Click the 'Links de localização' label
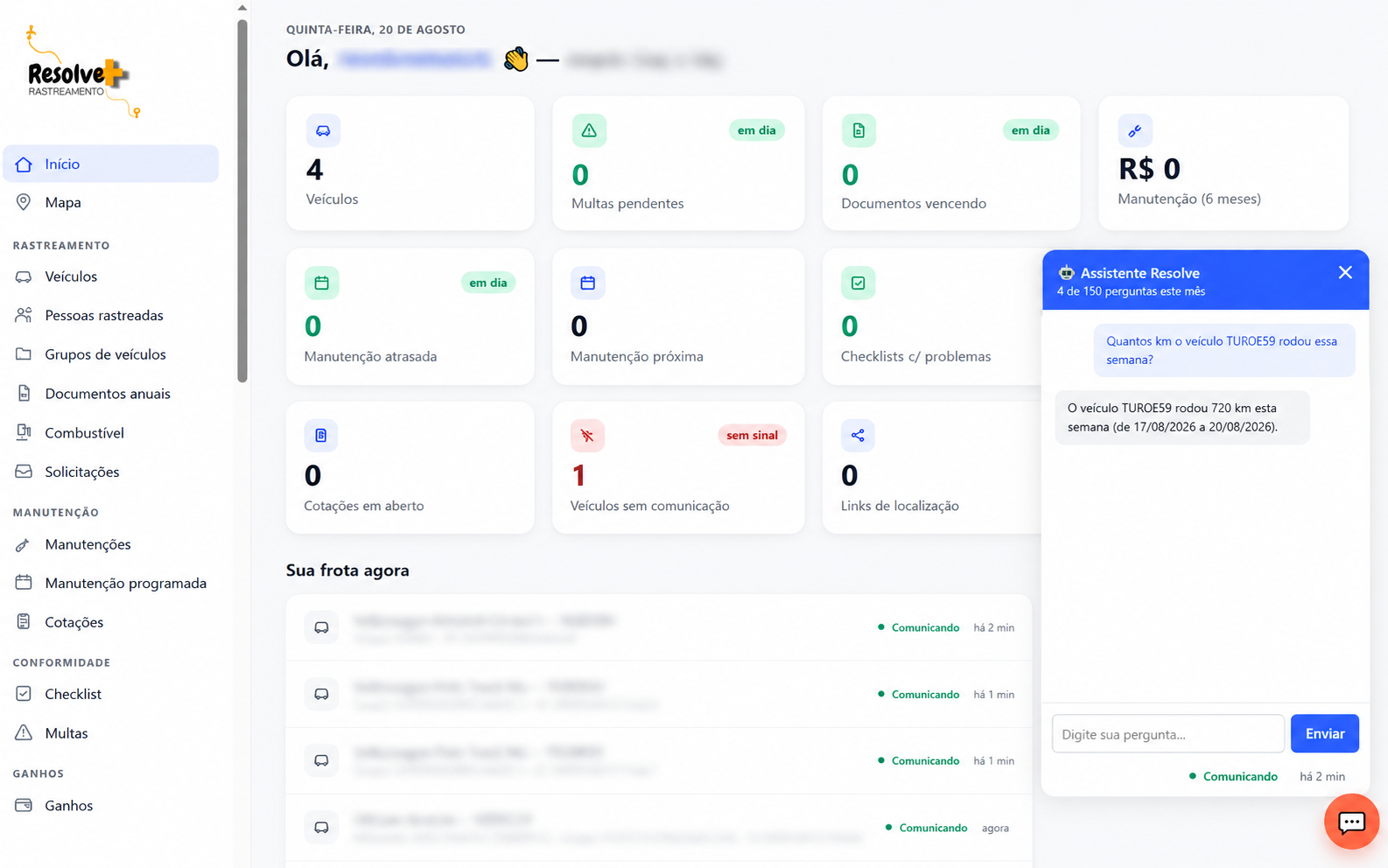The width and height of the screenshot is (1388, 868). point(900,506)
